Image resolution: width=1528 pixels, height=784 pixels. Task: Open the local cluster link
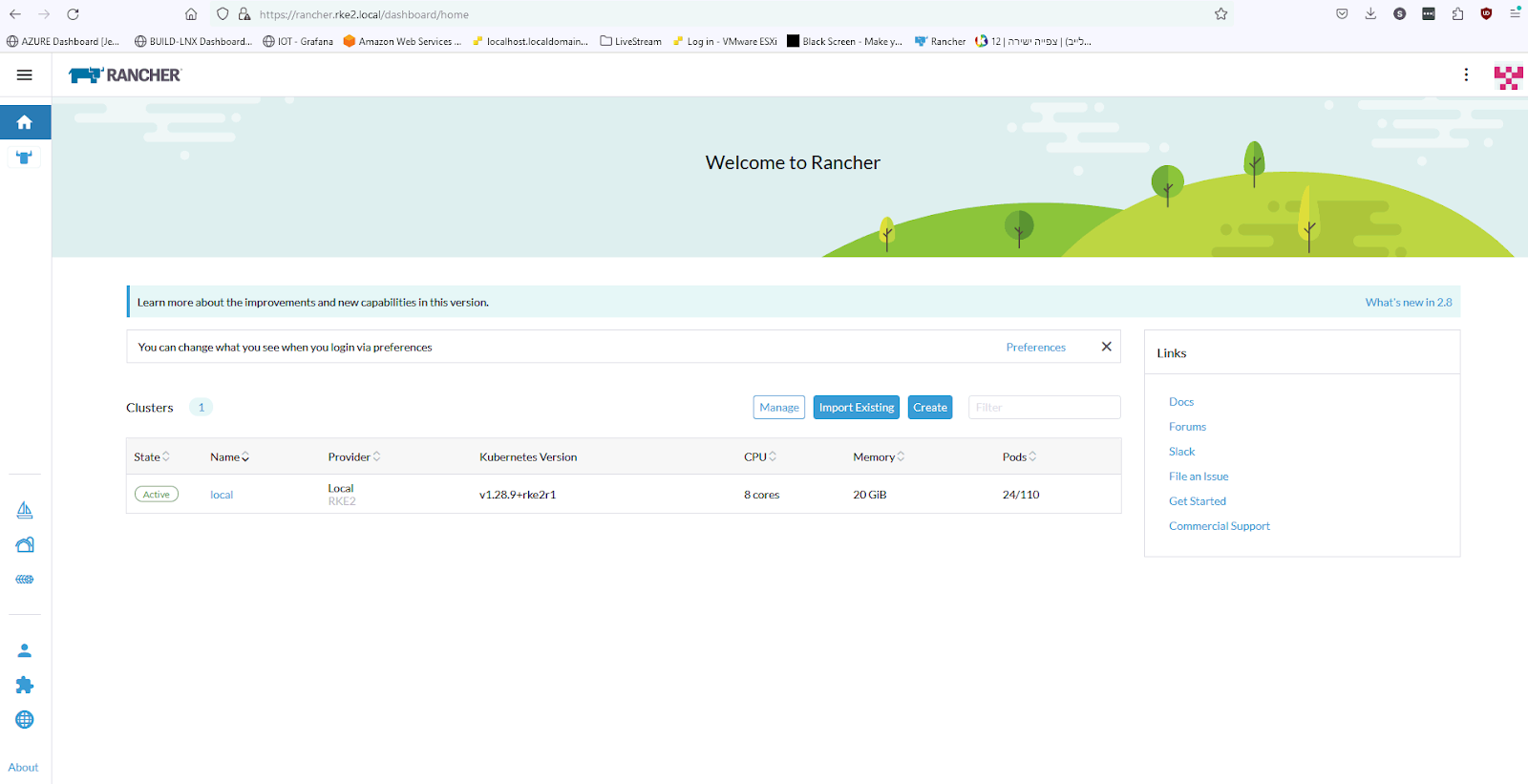coord(222,495)
